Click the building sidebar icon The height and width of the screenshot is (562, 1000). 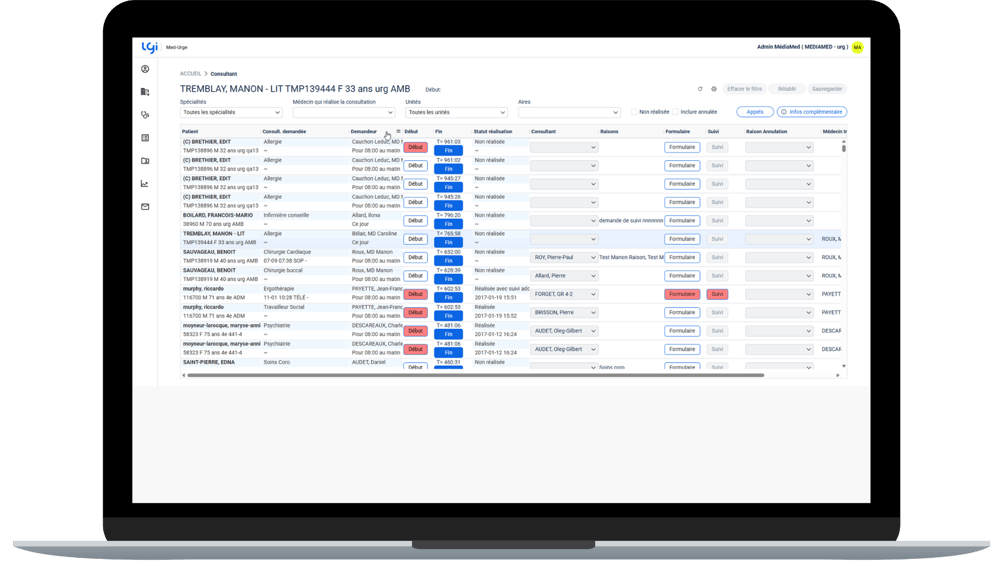(x=145, y=92)
